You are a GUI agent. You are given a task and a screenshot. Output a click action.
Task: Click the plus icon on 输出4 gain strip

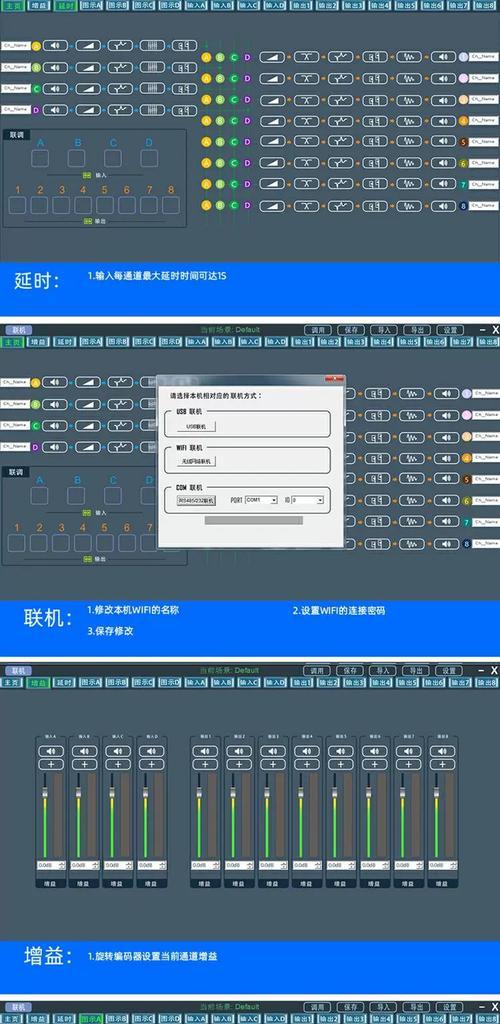tap(307, 764)
